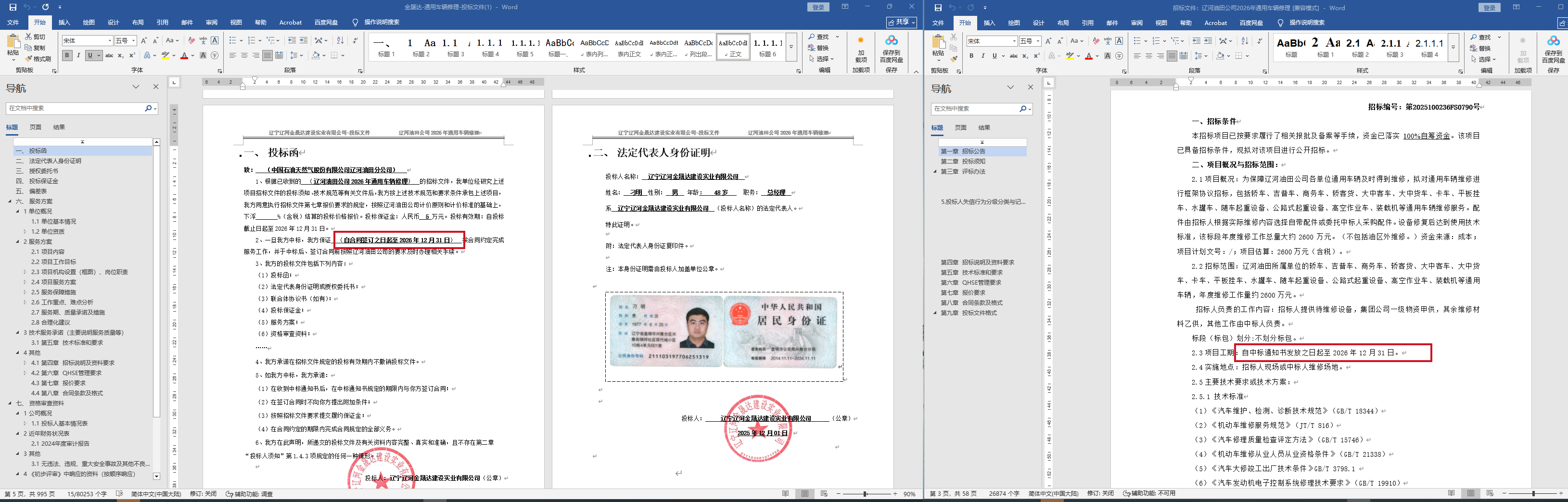Click Cut (剪切) in left Word window
Viewport: 1568px width, 502px height.
pyautogui.click(x=36, y=37)
